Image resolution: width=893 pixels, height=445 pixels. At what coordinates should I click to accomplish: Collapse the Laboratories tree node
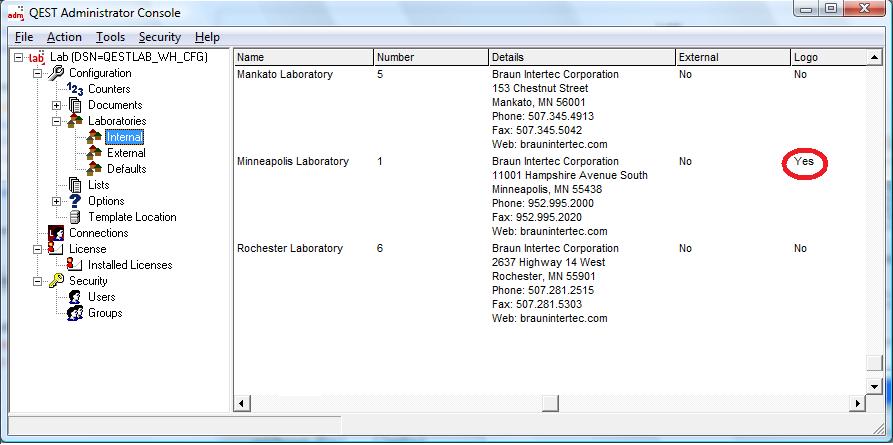point(57,121)
